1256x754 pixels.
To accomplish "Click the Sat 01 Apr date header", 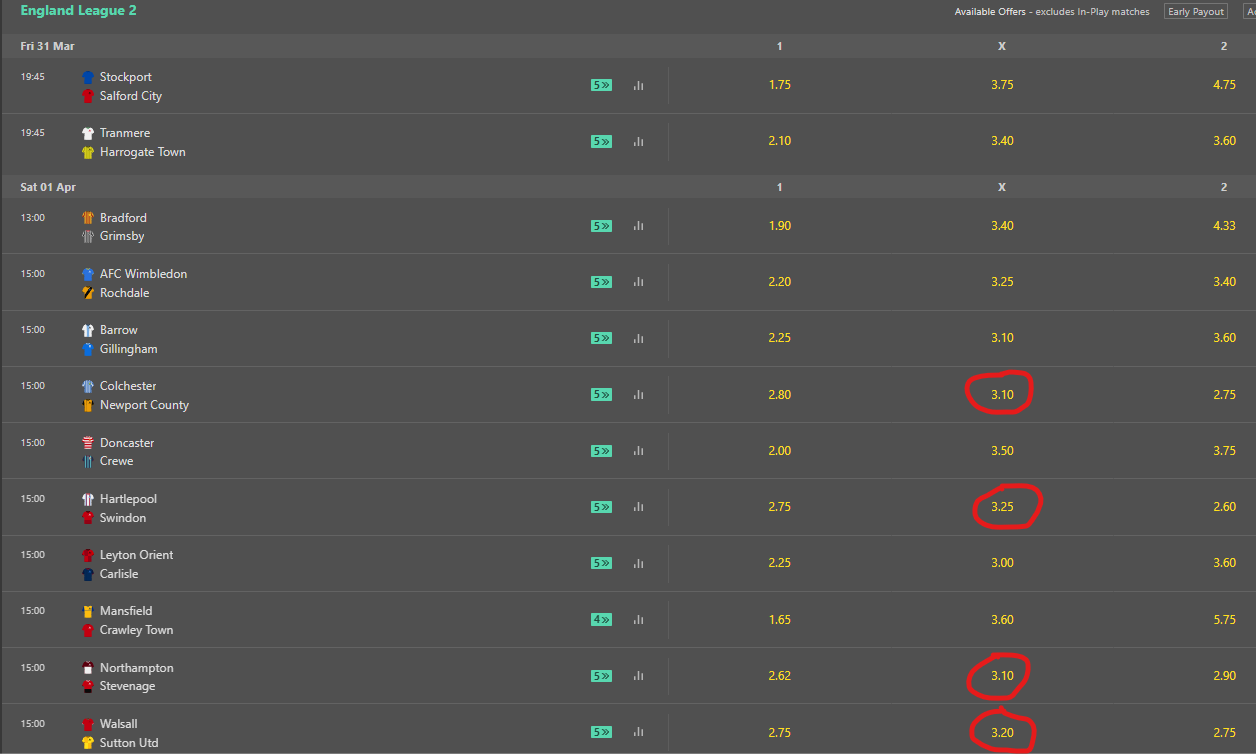I will tap(48, 187).
